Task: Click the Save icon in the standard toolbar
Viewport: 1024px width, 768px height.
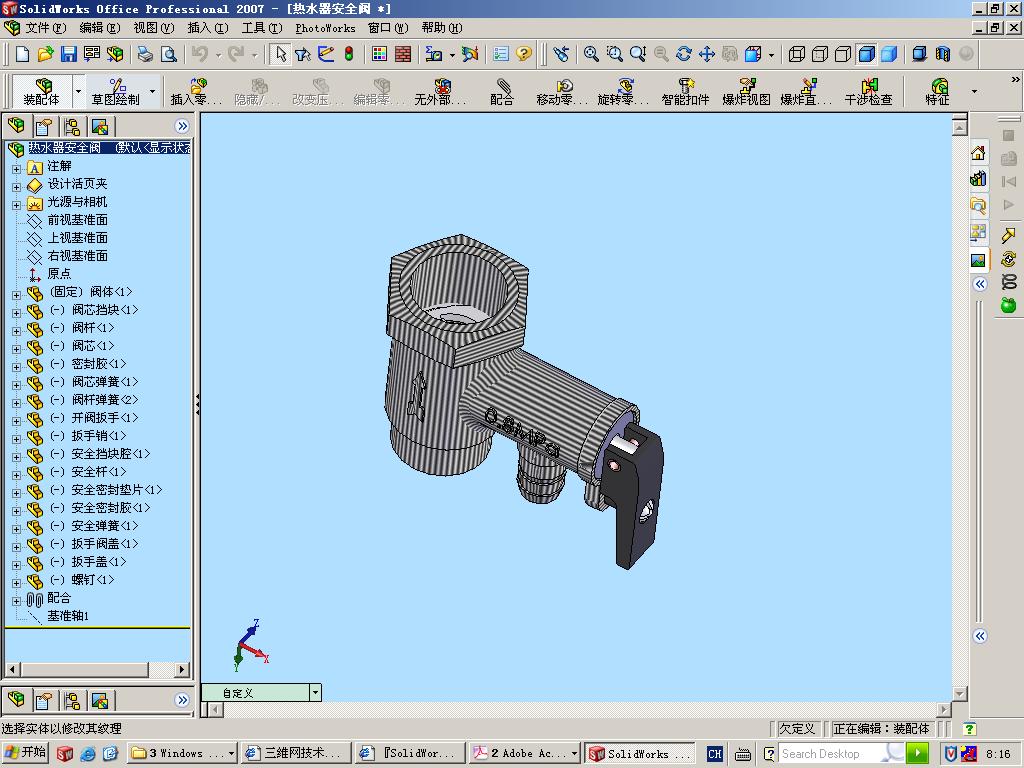Action: [x=68, y=54]
